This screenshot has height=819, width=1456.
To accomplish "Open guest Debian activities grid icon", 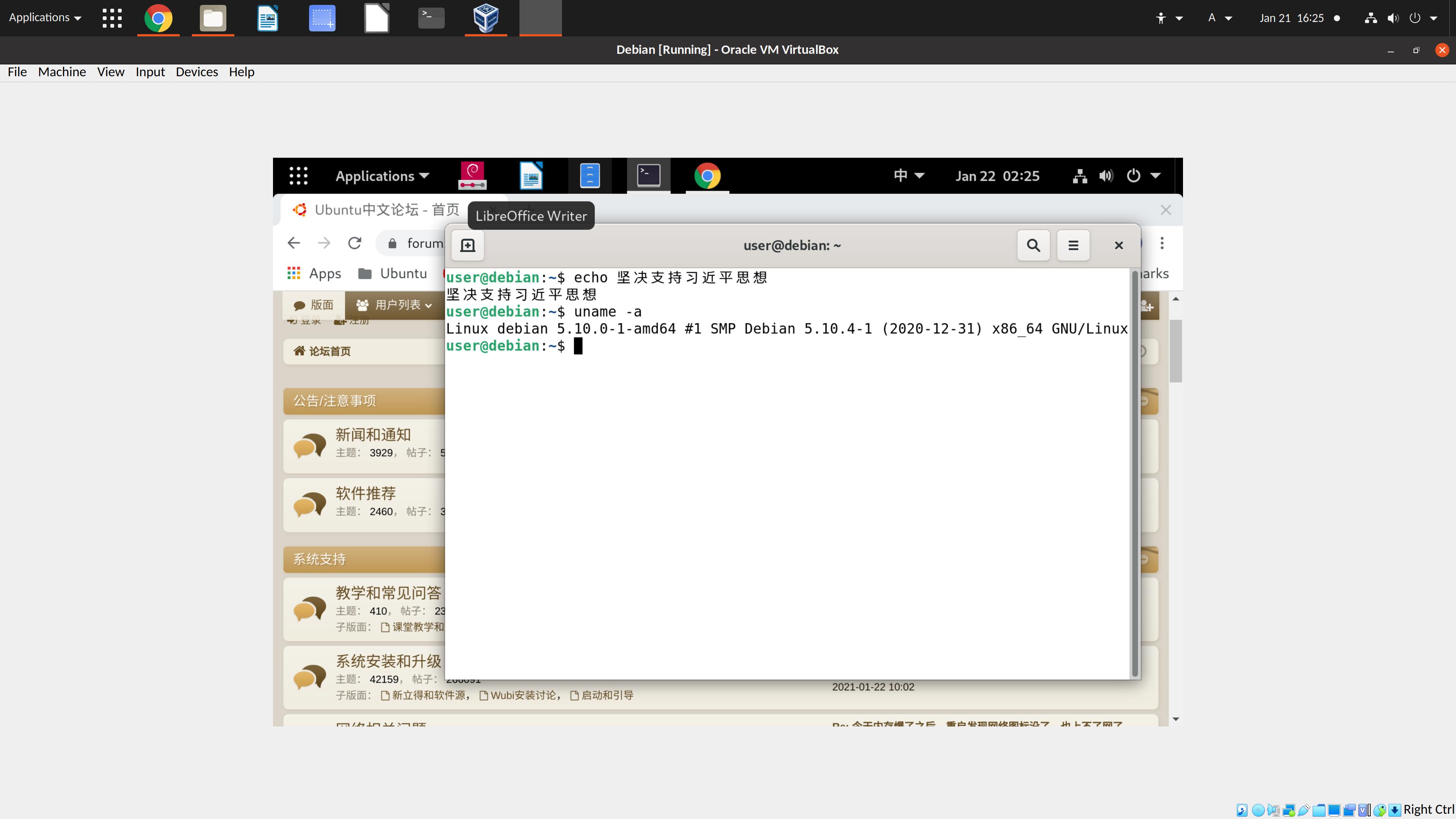I will (298, 176).
